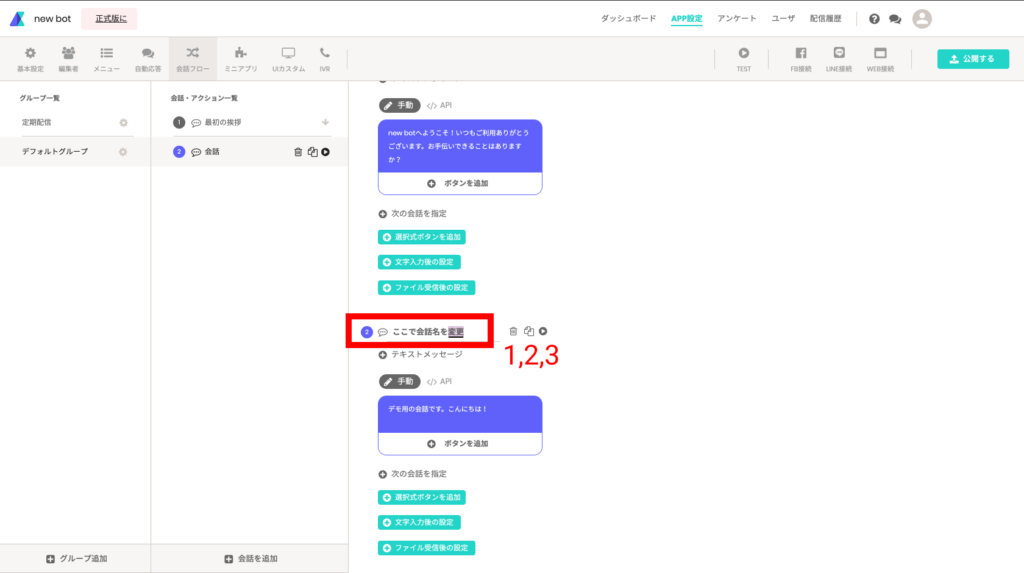Screen dimensions: 1024x573
Task: Open the メニュー list icon
Action: point(106,54)
